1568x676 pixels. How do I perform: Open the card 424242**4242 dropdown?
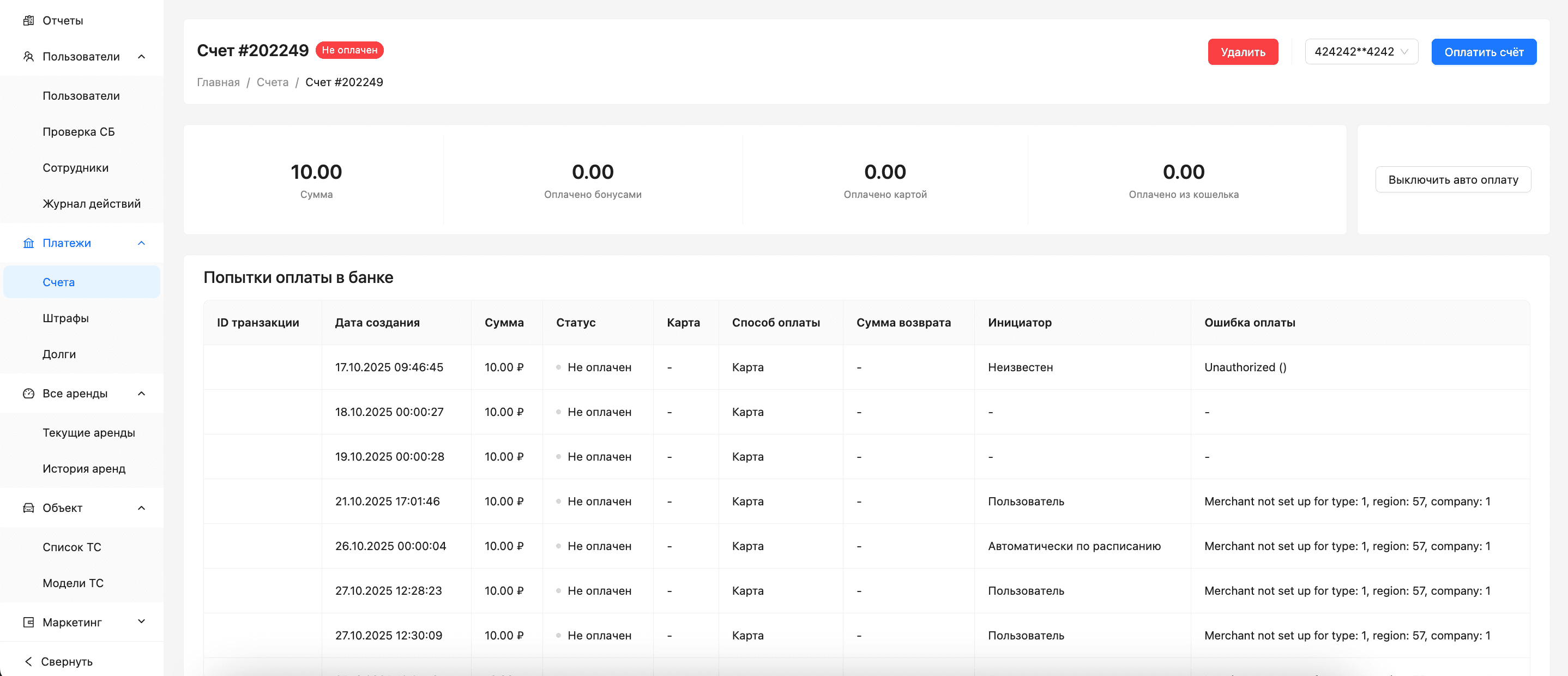pyautogui.click(x=1361, y=52)
